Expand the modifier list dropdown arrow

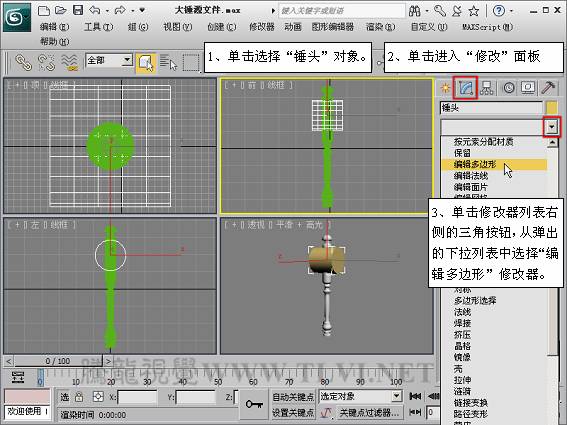click(x=551, y=127)
